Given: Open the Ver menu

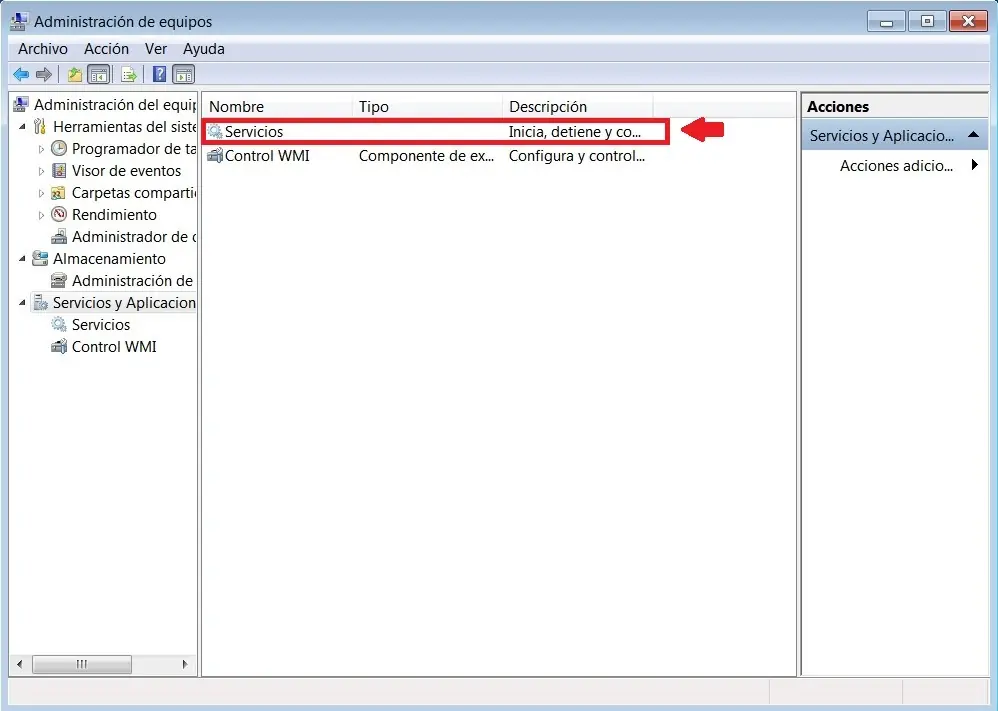Looking at the screenshot, I should [x=156, y=49].
